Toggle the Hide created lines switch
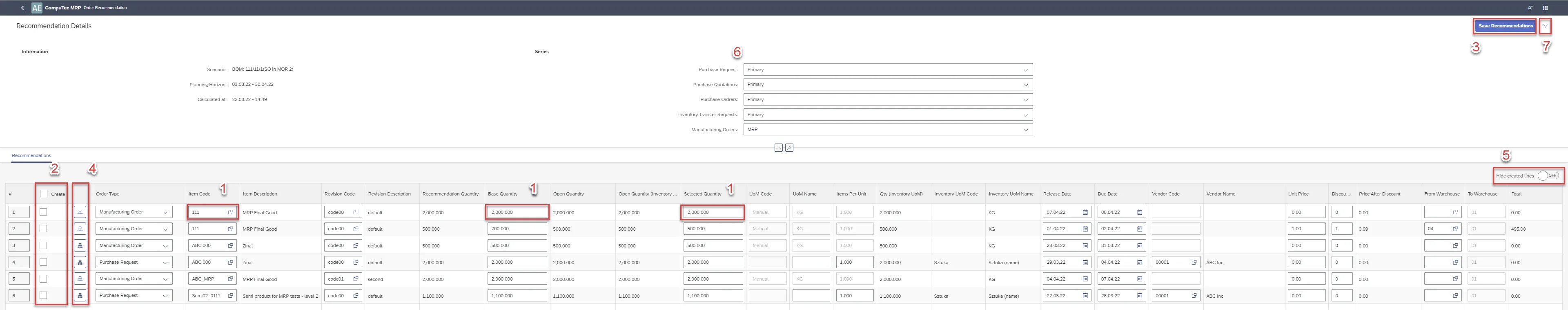The width and height of the screenshot is (1568, 310). [1547, 176]
